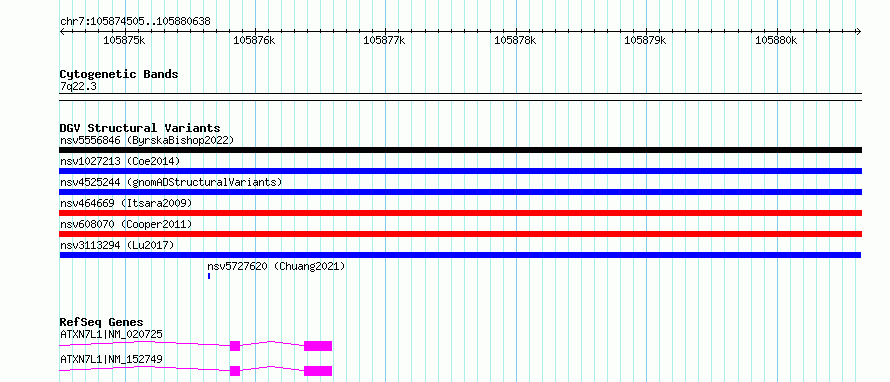The image size is (890, 382).
Task: Click the left arrowhead of the ruler
Action: coord(62,31)
